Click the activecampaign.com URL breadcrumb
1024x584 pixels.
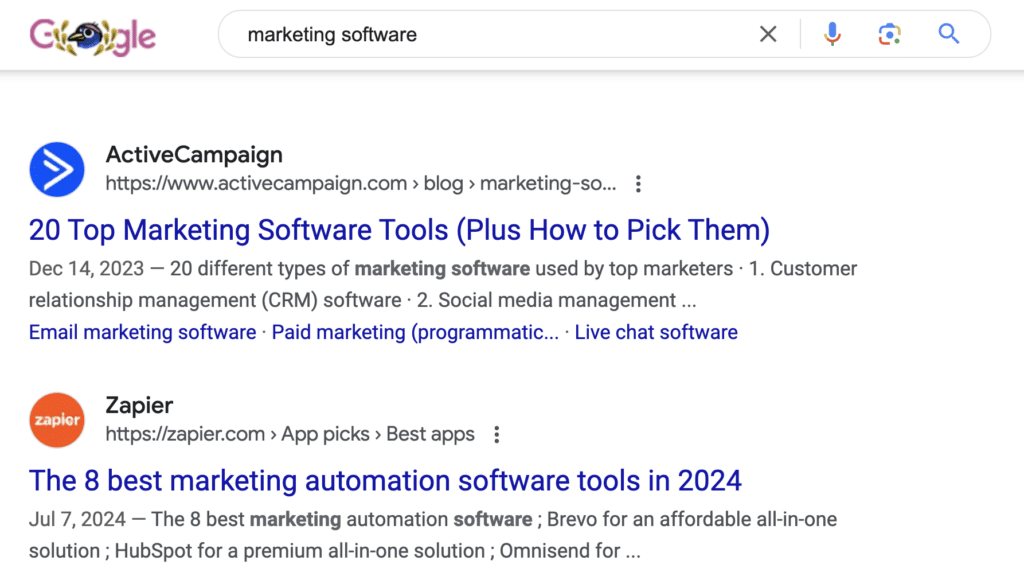coord(360,184)
